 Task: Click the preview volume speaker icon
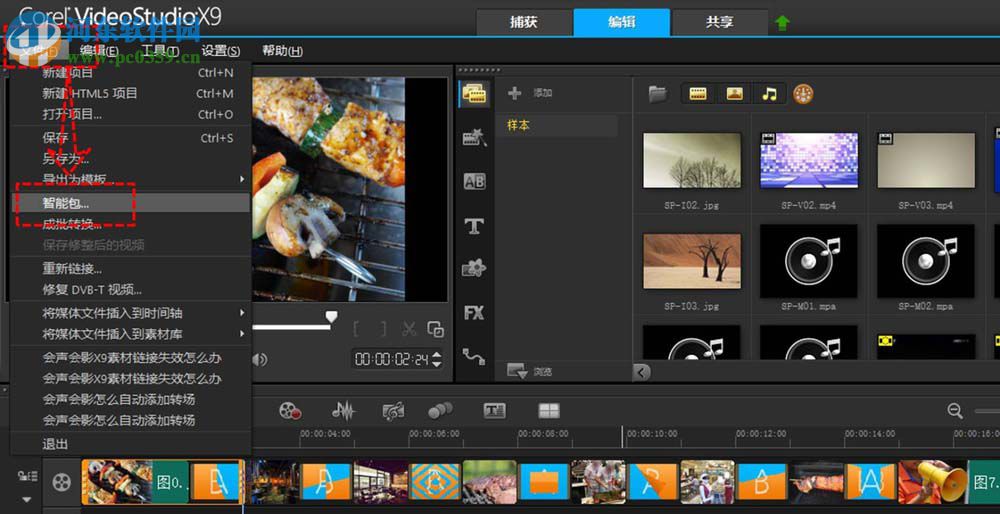tap(259, 360)
